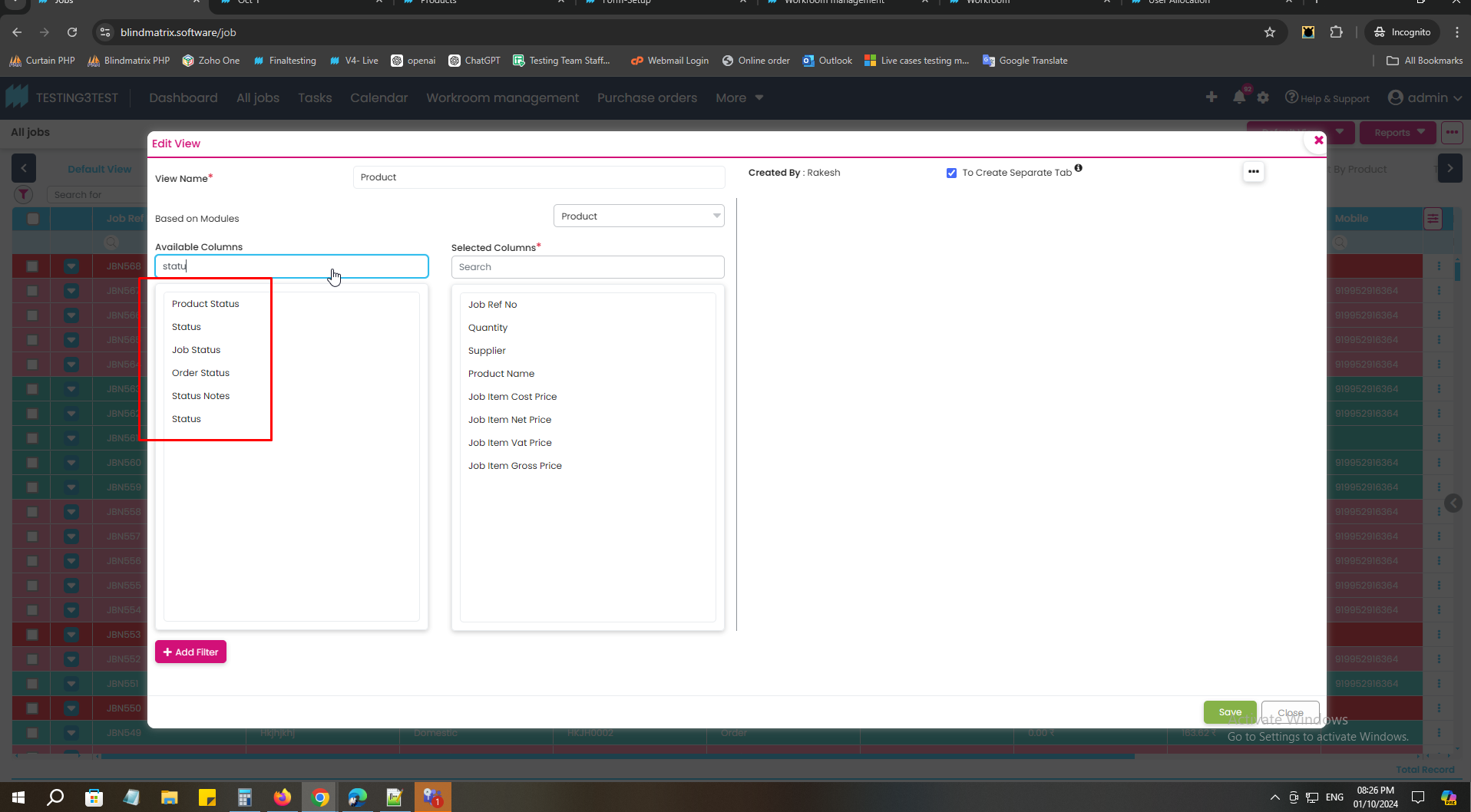Go to Workroom management menu
This screenshot has width=1471, height=812.
tap(502, 98)
